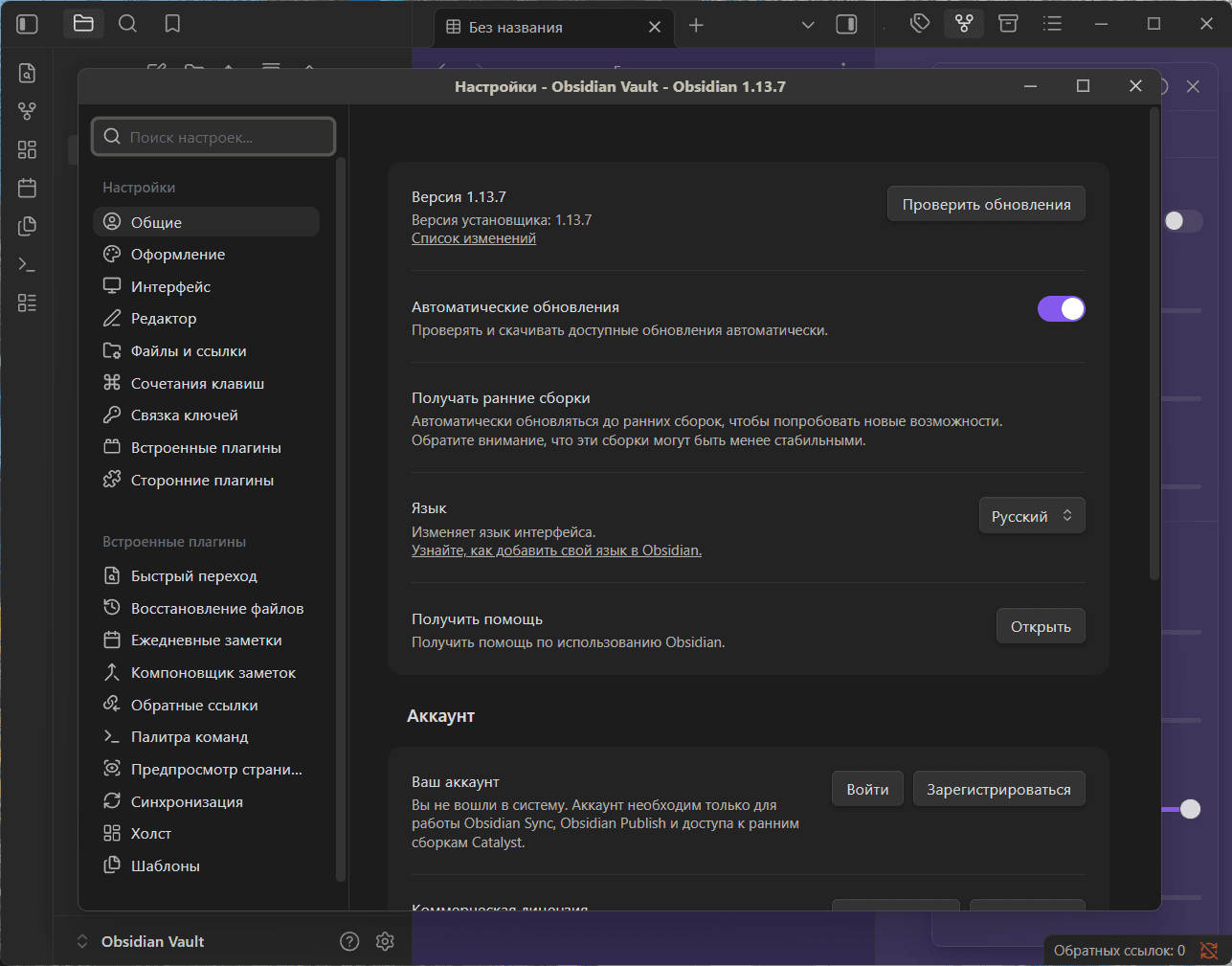Open settings gear icon near vault name
Screen dimensions: 1232x966
tap(385, 941)
